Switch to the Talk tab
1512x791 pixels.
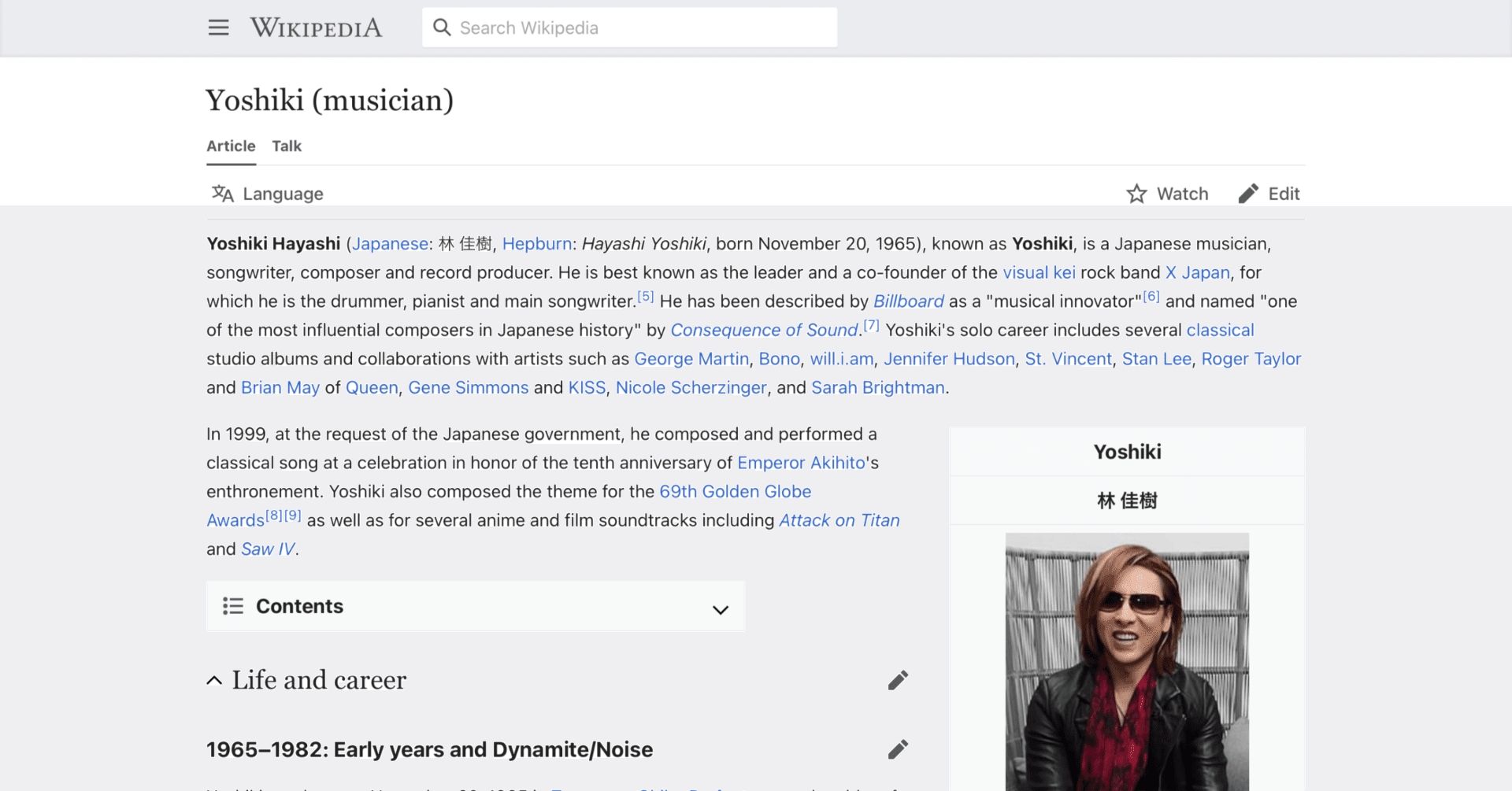click(286, 146)
